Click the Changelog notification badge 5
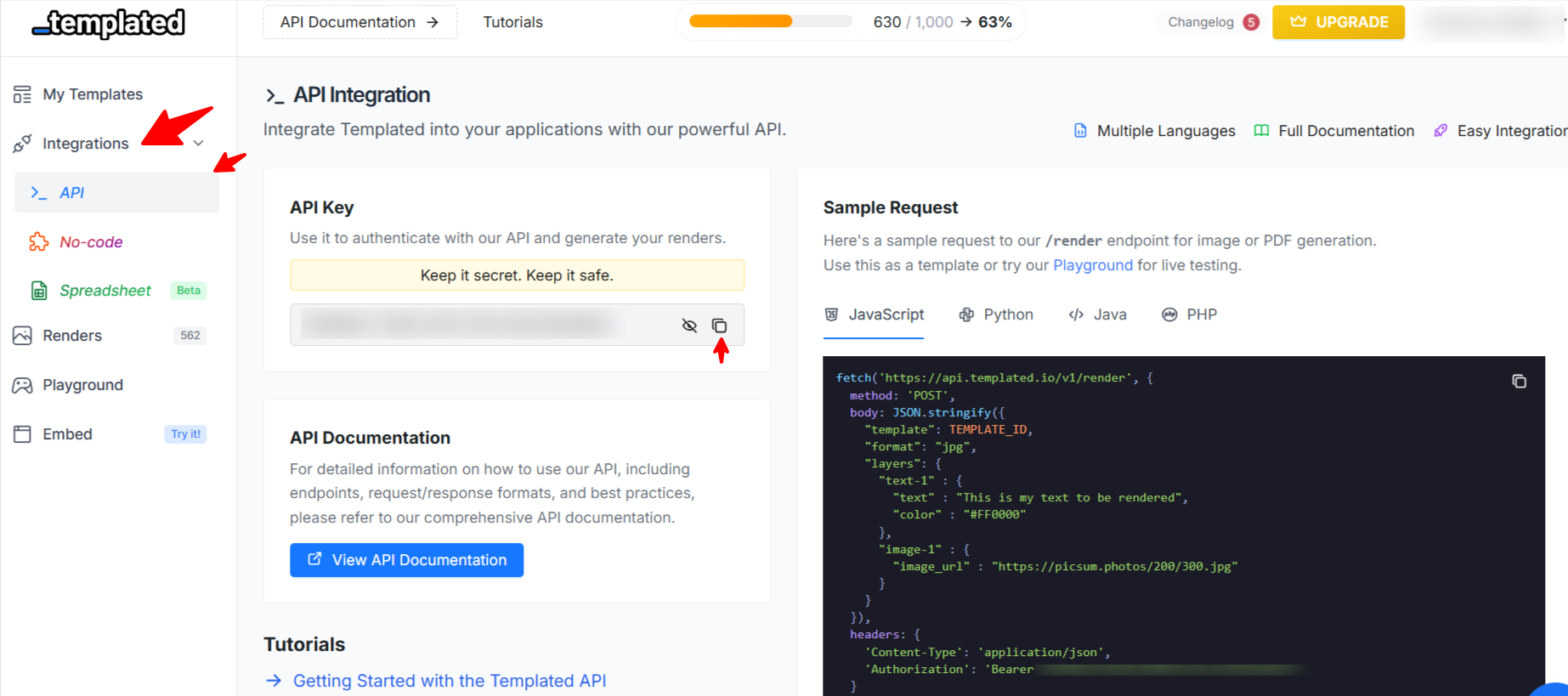This screenshot has width=1568, height=696. click(x=1251, y=22)
